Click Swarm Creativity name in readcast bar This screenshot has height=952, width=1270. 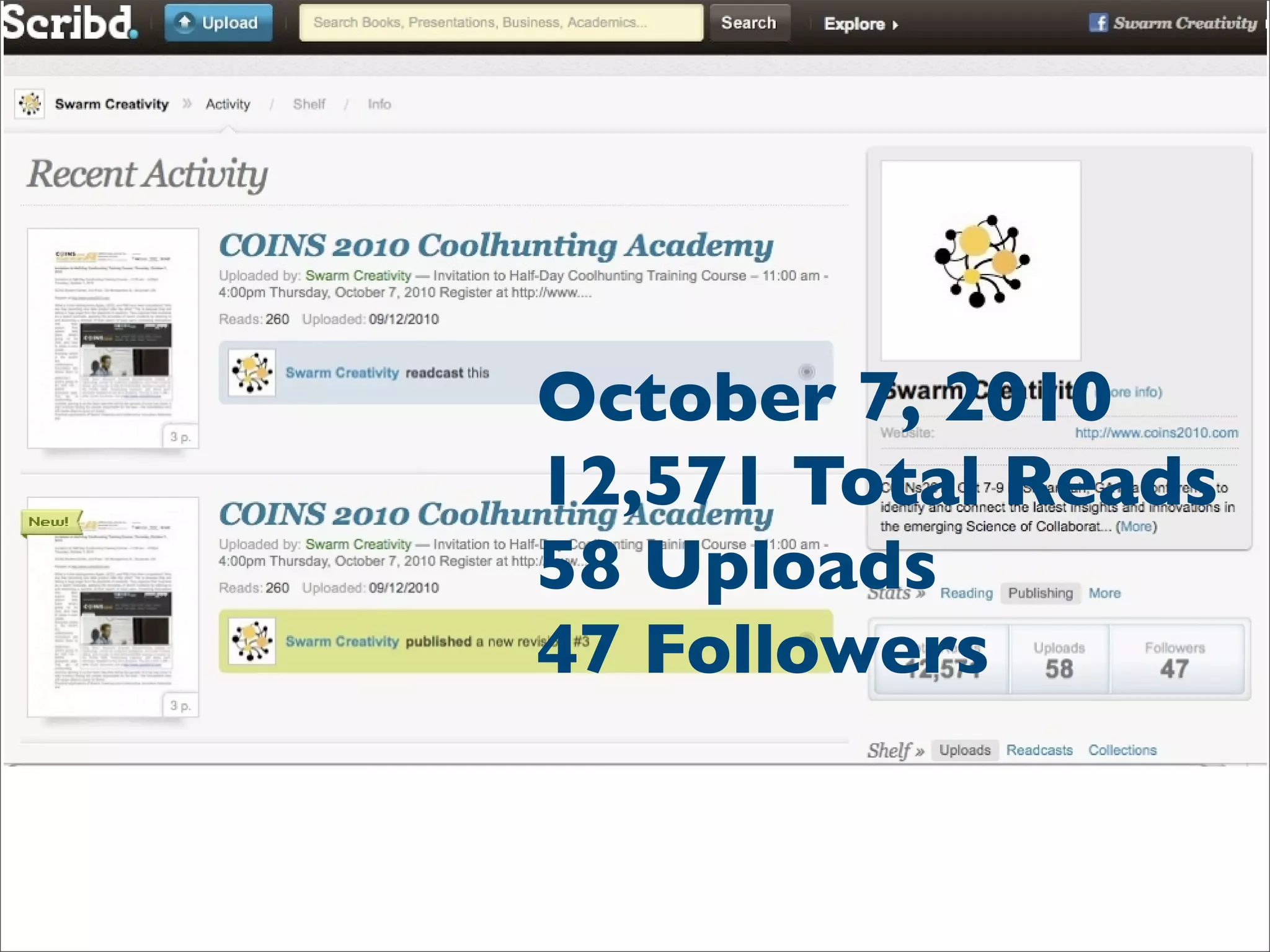click(x=342, y=372)
